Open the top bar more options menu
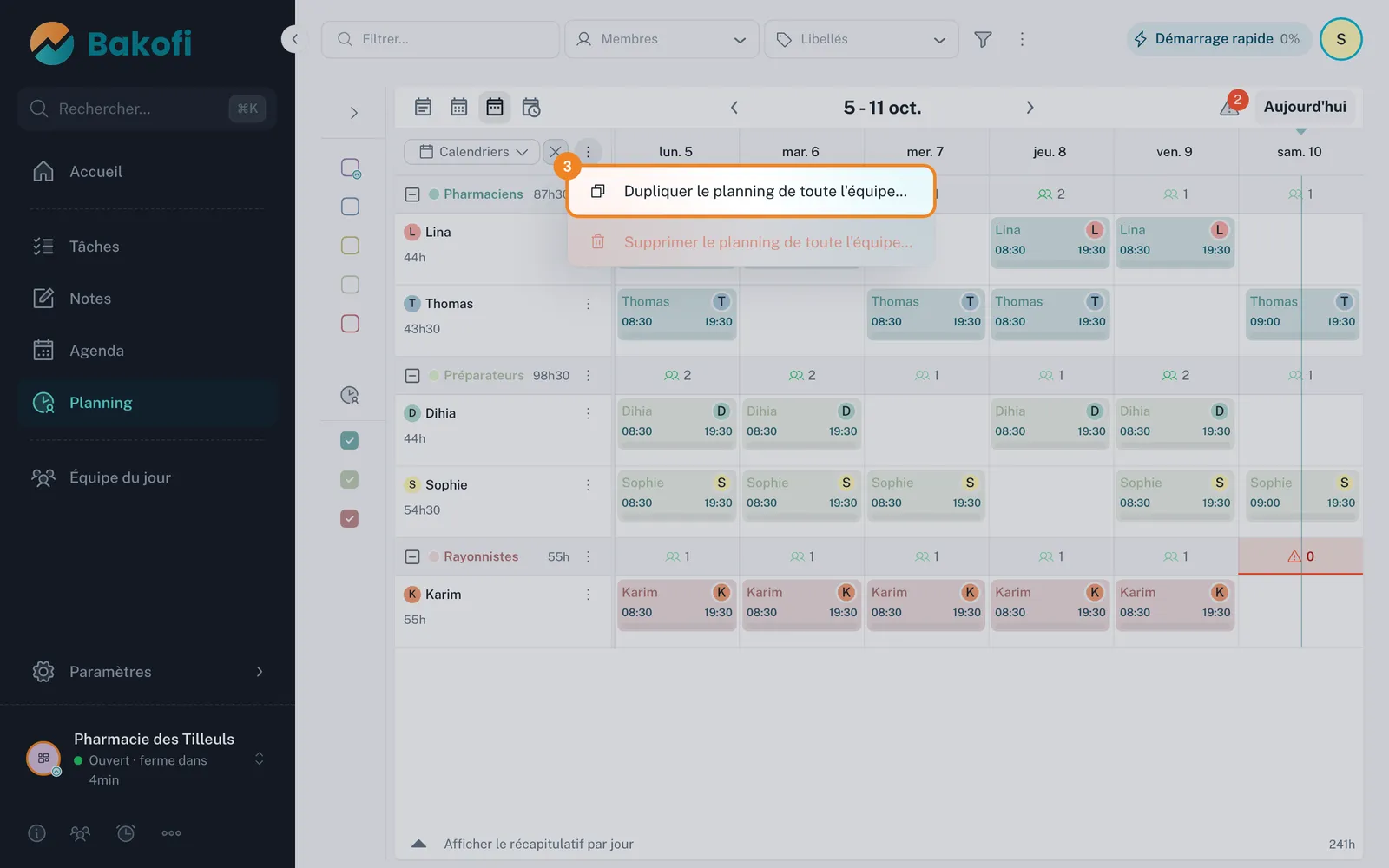This screenshot has width=1389, height=868. [x=1022, y=39]
